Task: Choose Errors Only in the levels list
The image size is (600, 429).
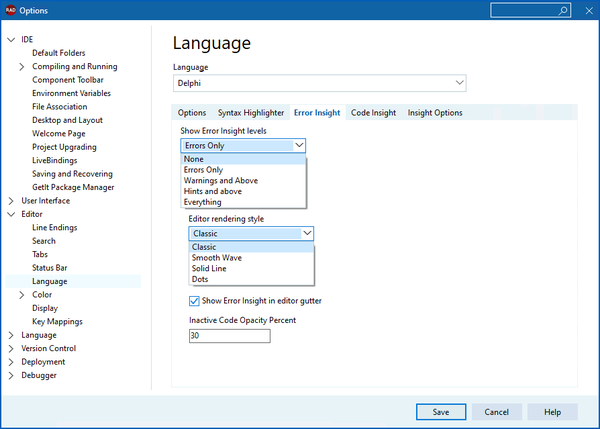Action: pyautogui.click(x=243, y=170)
